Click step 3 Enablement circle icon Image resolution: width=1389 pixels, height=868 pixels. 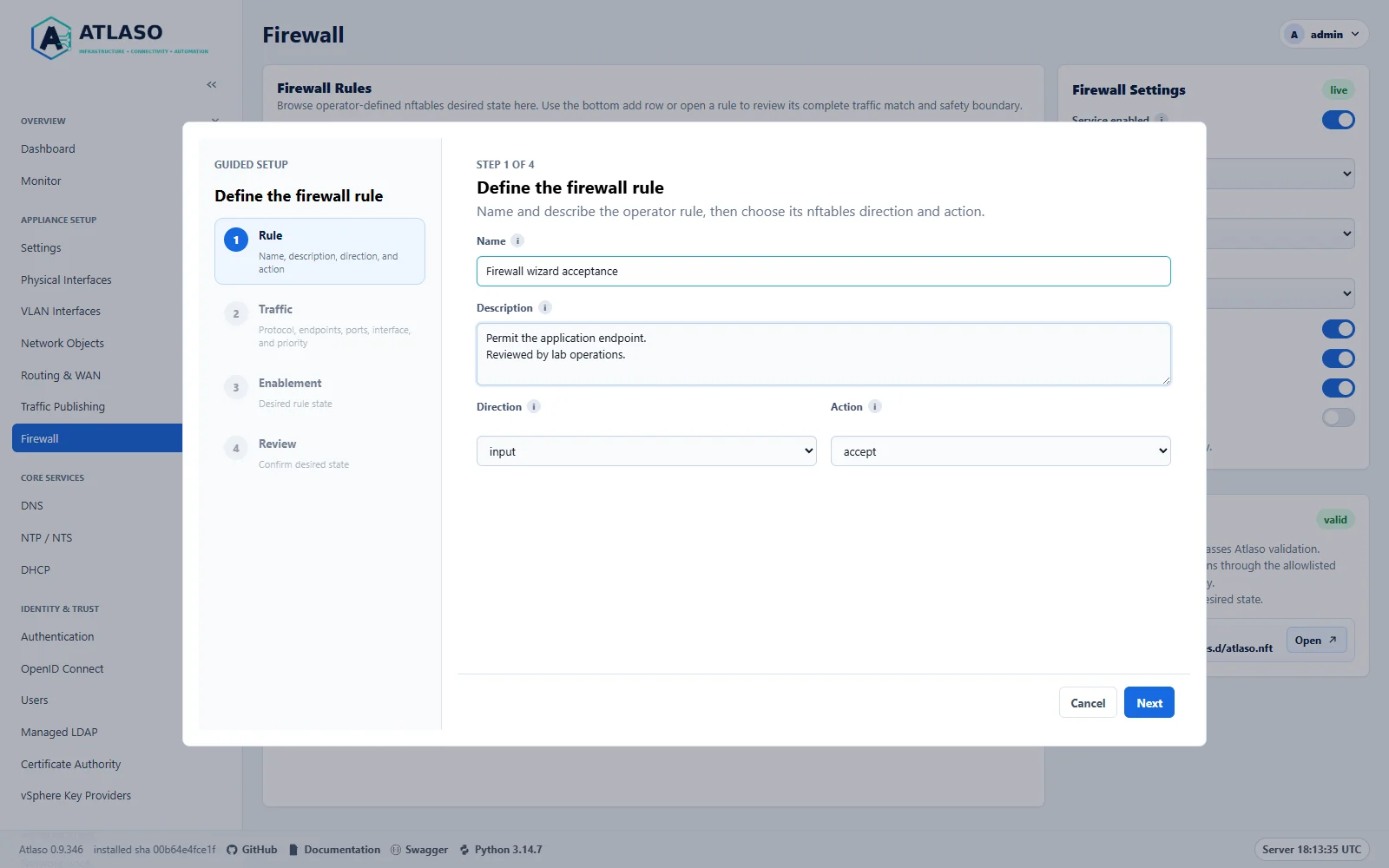(236, 387)
